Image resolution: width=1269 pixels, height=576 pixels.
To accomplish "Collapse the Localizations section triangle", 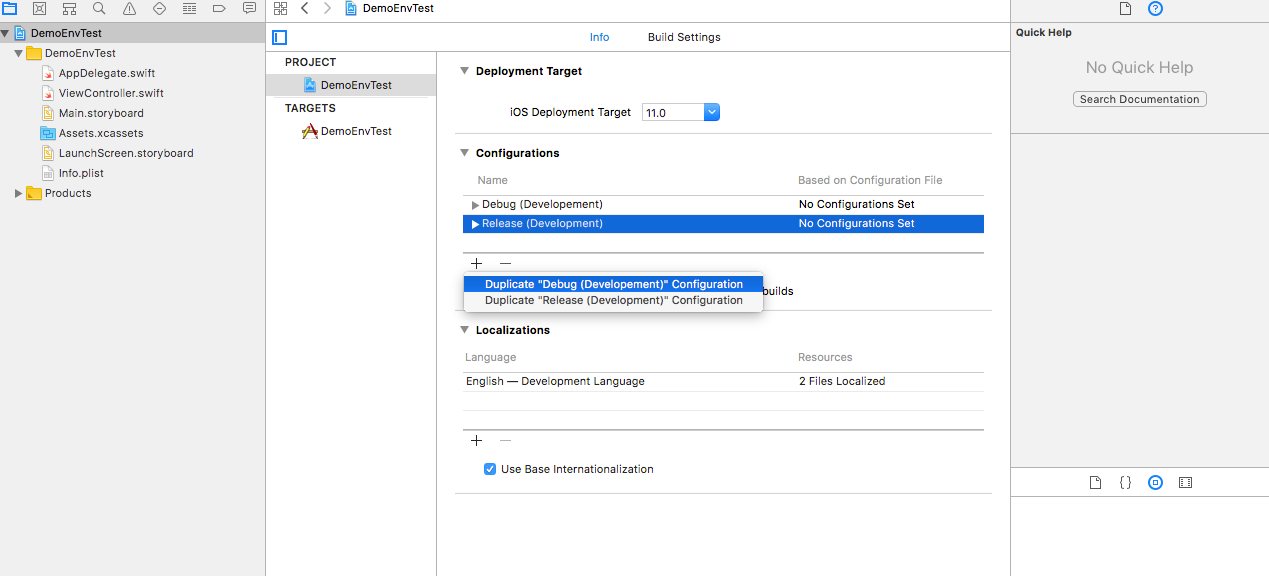I will click(x=464, y=330).
